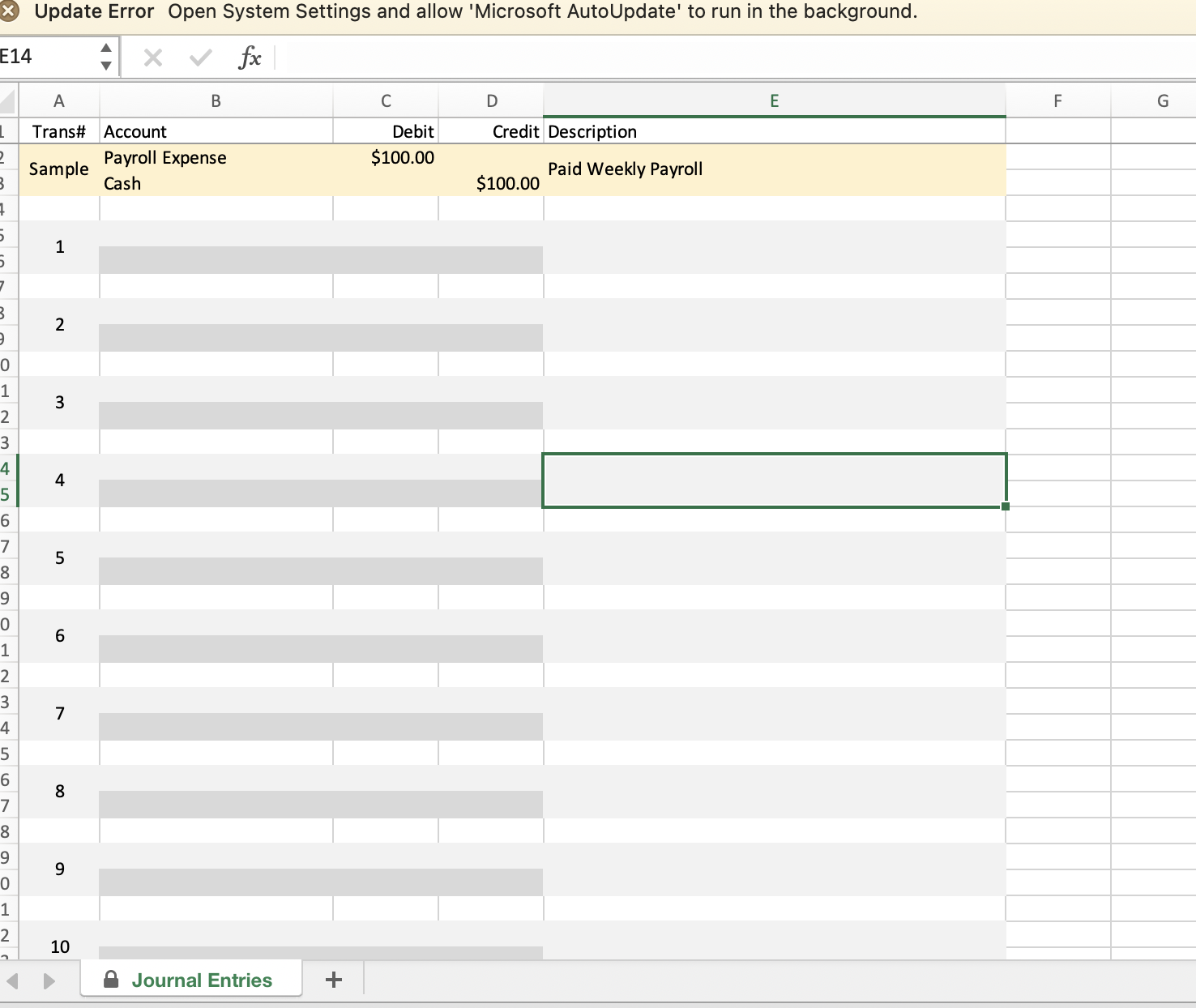Add a new sheet with plus button
This screenshot has width=1196, height=1008.
tap(333, 980)
